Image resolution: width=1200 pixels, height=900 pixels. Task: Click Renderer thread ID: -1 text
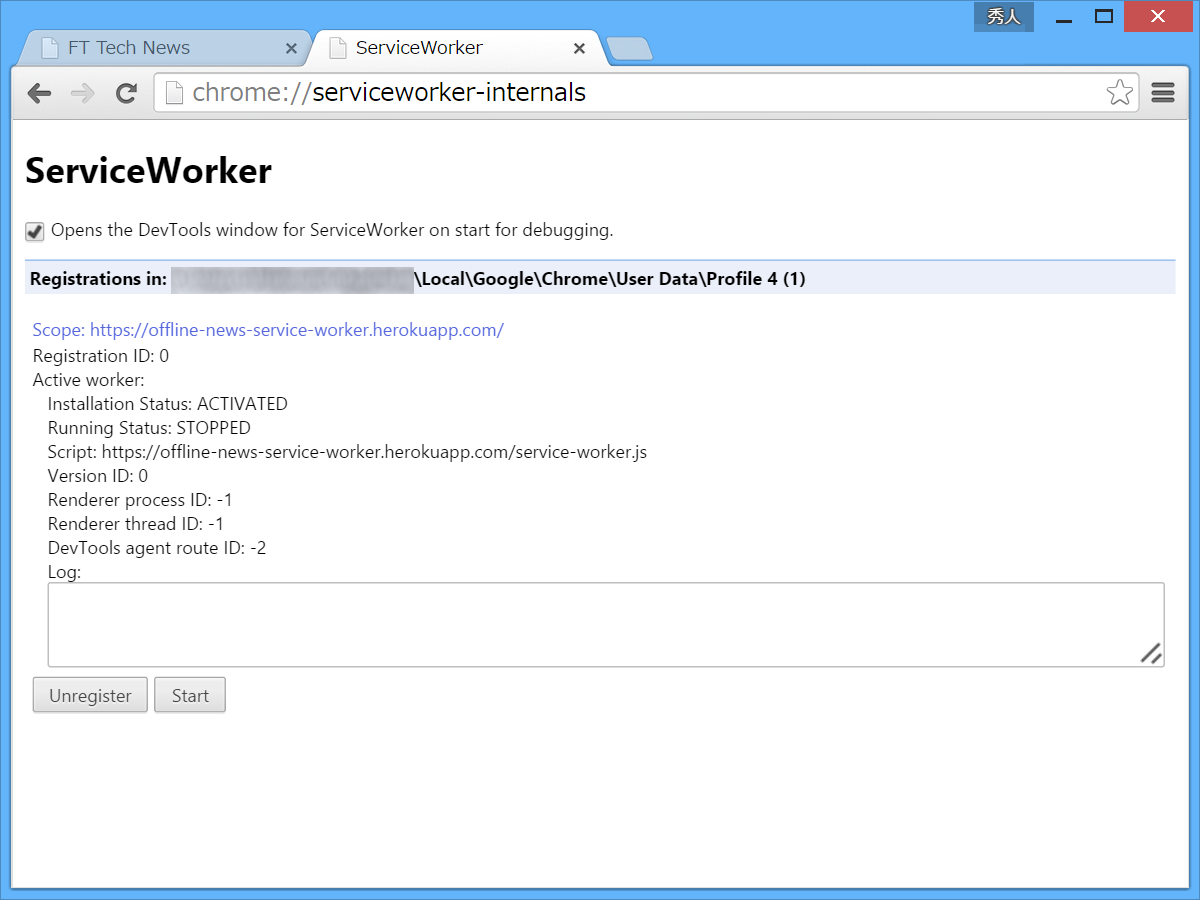tap(136, 524)
